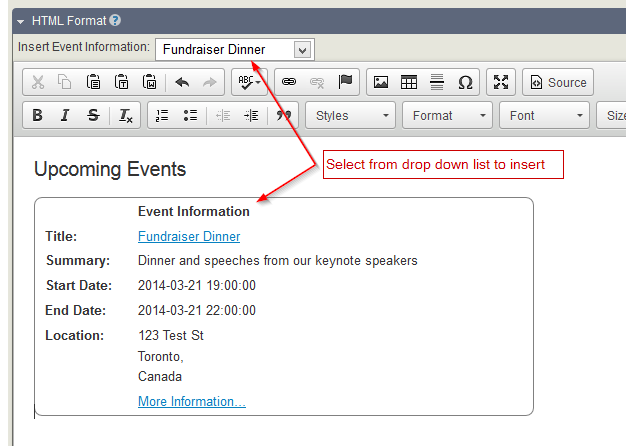This screenshot has height=446, width=626.
Task: Open the More Information link
Action: (192, 401)
